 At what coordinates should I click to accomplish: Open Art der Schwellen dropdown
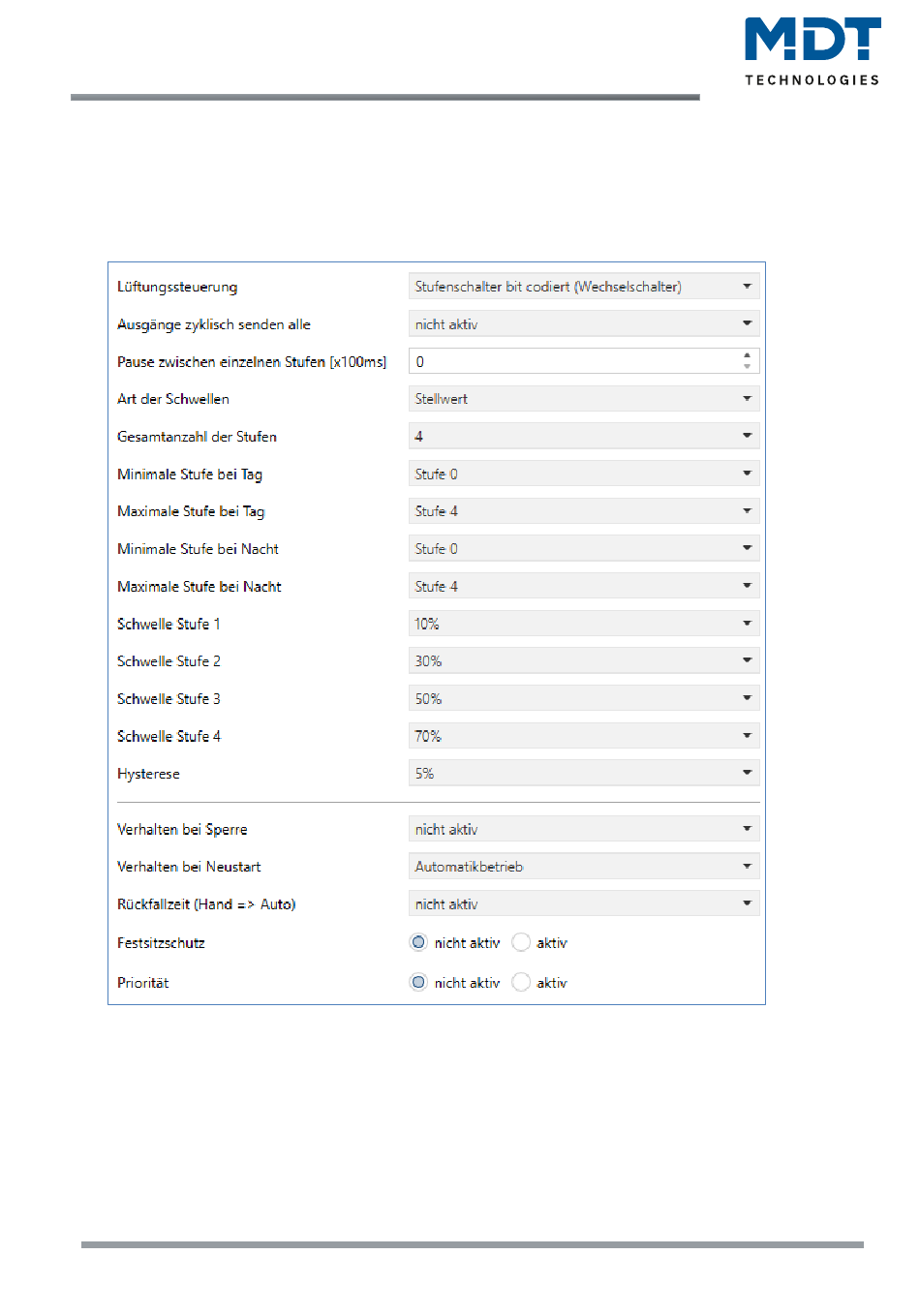click(x=584, y=399)
